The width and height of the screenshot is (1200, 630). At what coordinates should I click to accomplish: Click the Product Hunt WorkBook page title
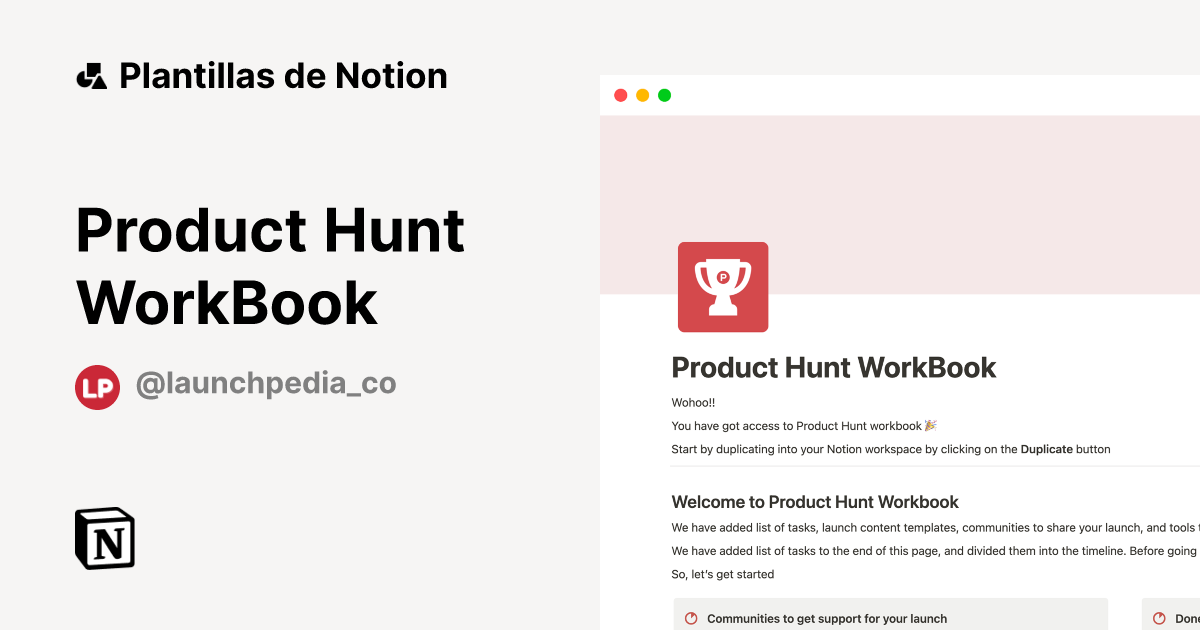pyautogui.click(x=834, y=368)
